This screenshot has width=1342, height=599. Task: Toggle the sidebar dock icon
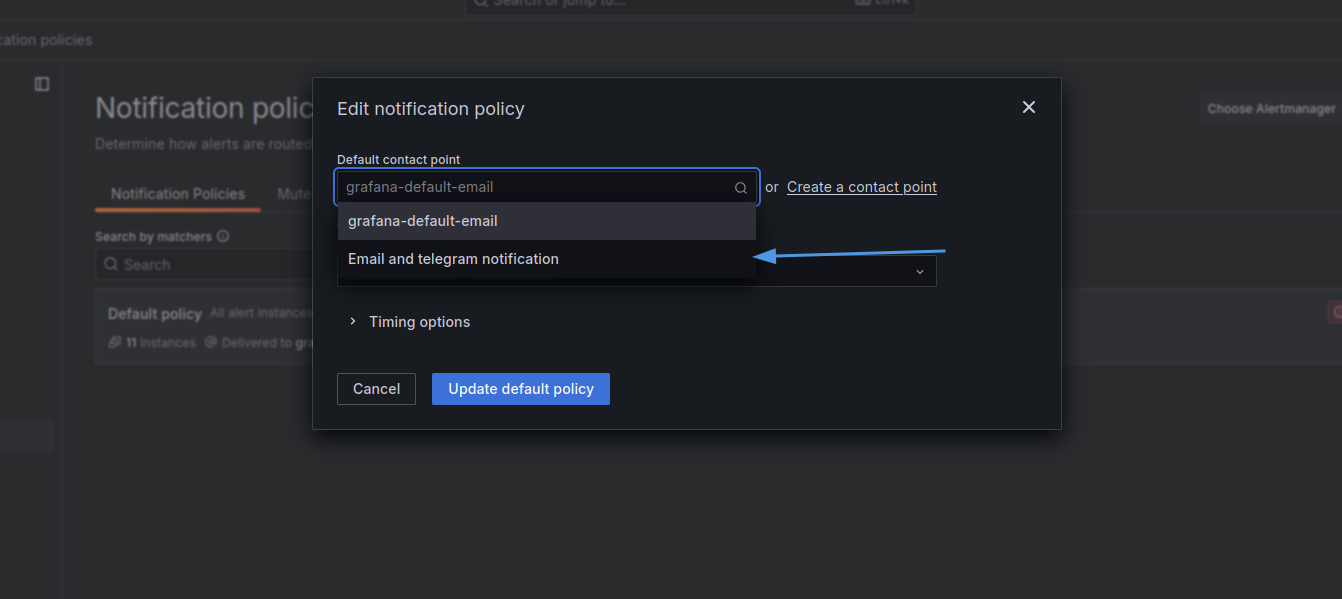point(42,84)
